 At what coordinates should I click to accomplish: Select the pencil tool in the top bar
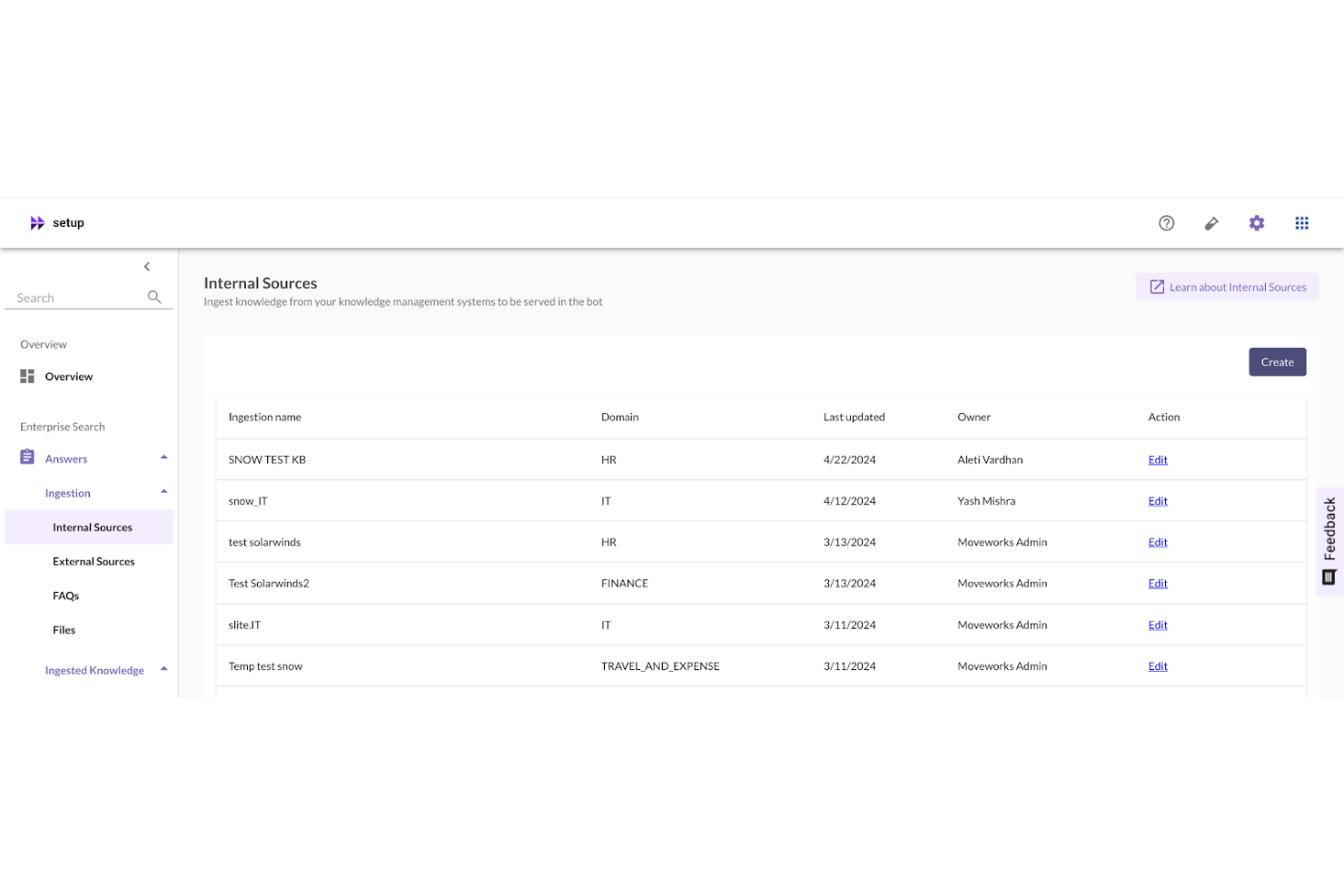click(1211, 222)
